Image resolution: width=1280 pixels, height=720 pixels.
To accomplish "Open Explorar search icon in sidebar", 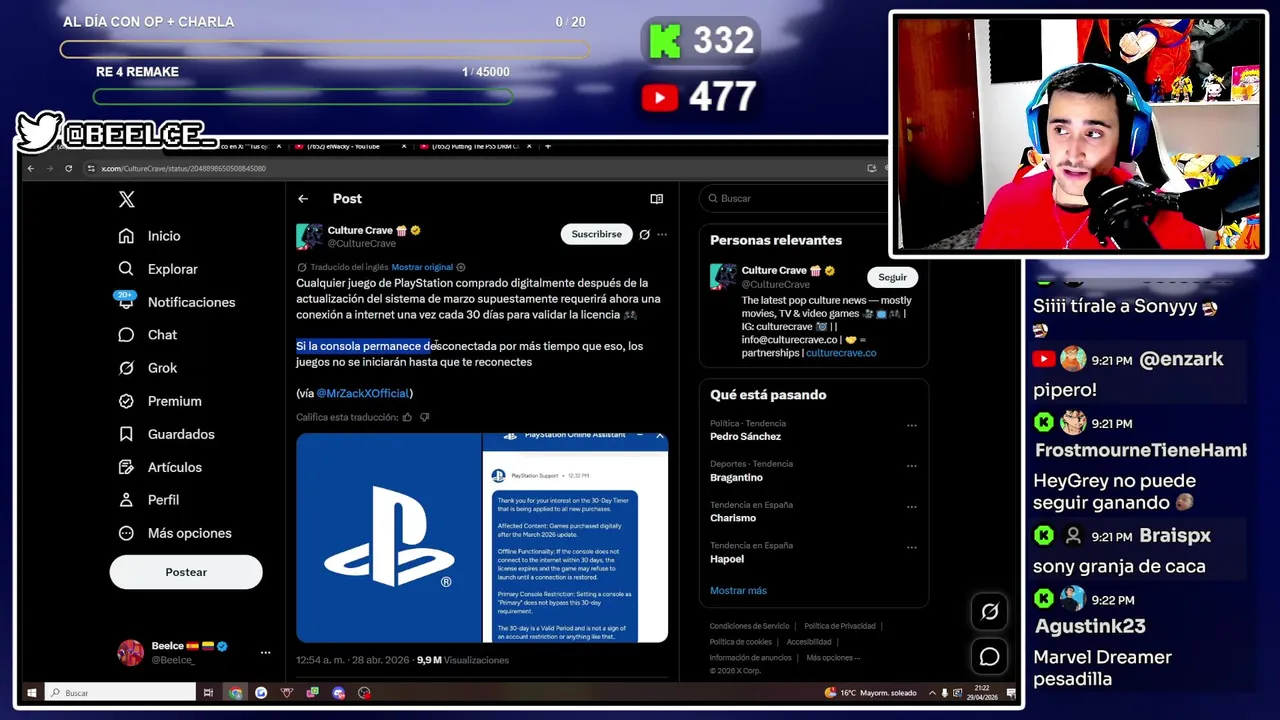I will click(126, 269).
